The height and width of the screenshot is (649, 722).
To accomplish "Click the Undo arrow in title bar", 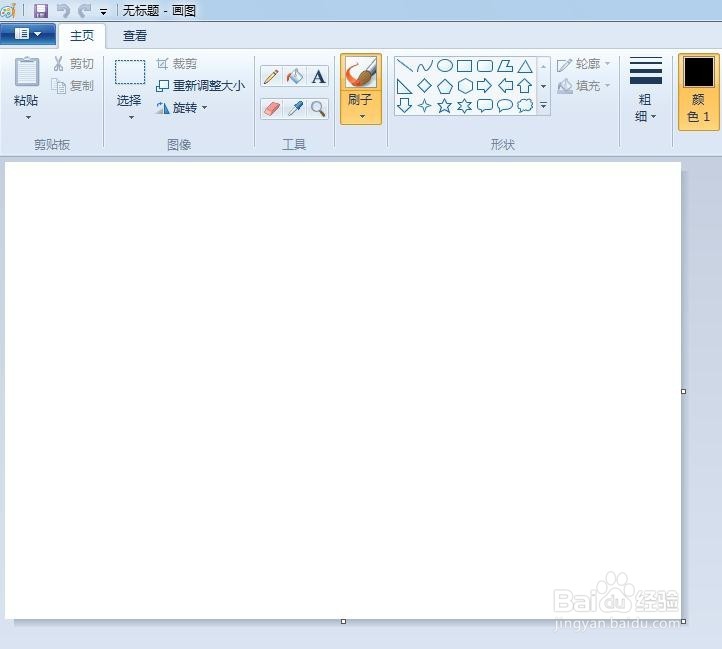I will (x=63, y=10).
